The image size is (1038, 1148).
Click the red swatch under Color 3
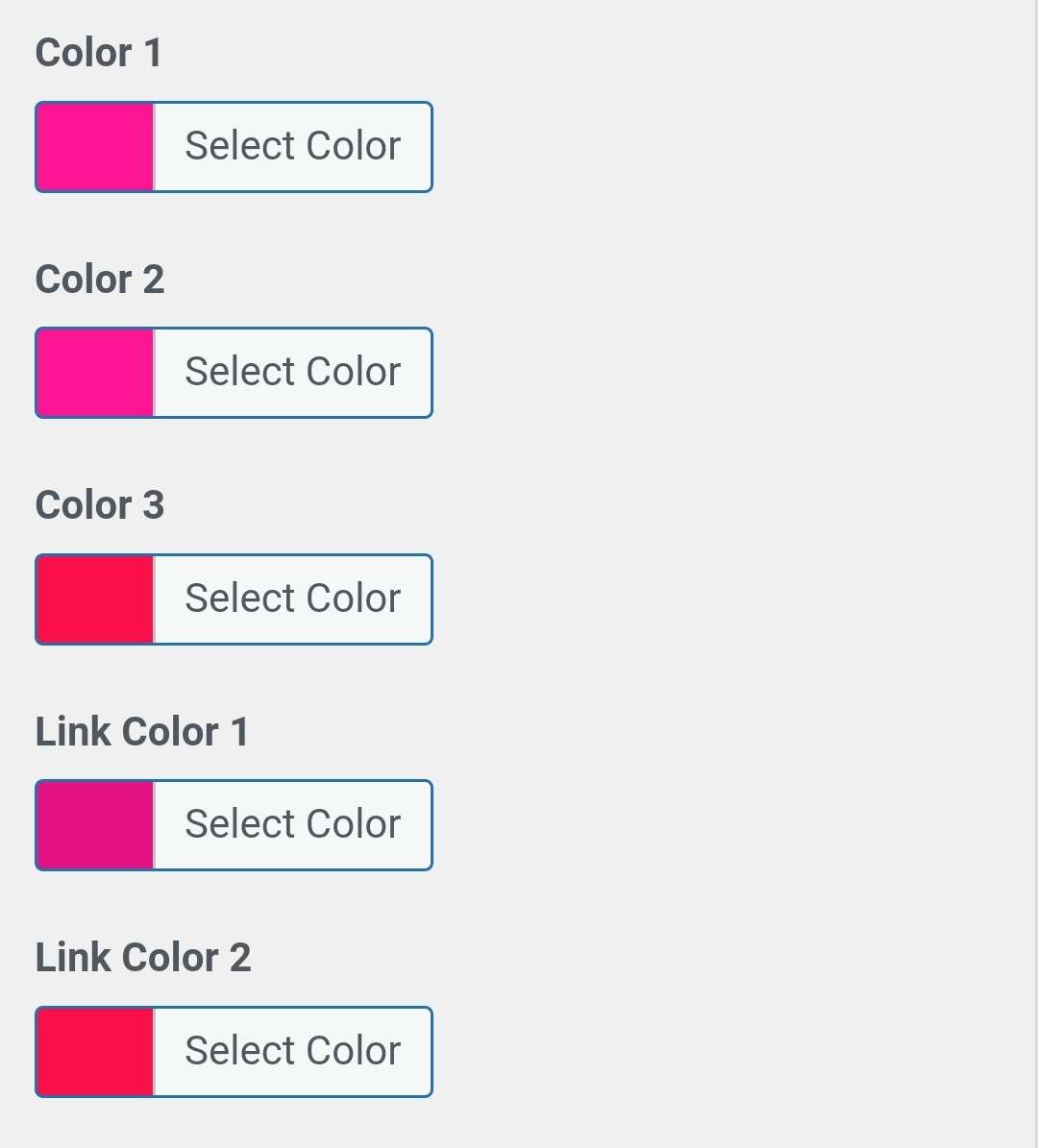click(94, 599)
